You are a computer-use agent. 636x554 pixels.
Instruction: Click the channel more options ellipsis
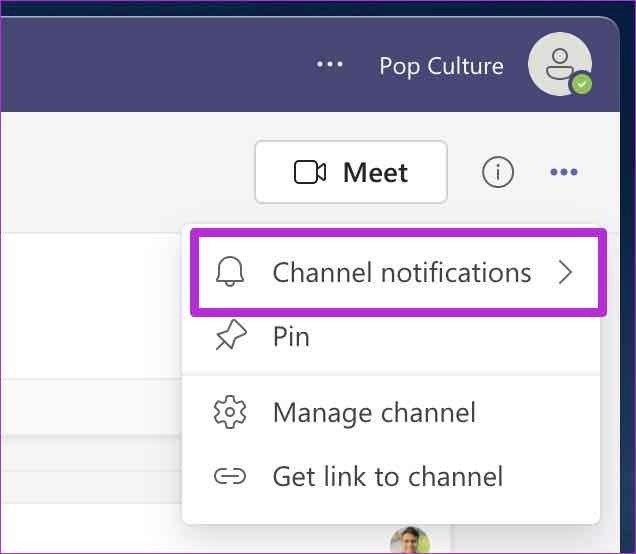pos(564,172)
